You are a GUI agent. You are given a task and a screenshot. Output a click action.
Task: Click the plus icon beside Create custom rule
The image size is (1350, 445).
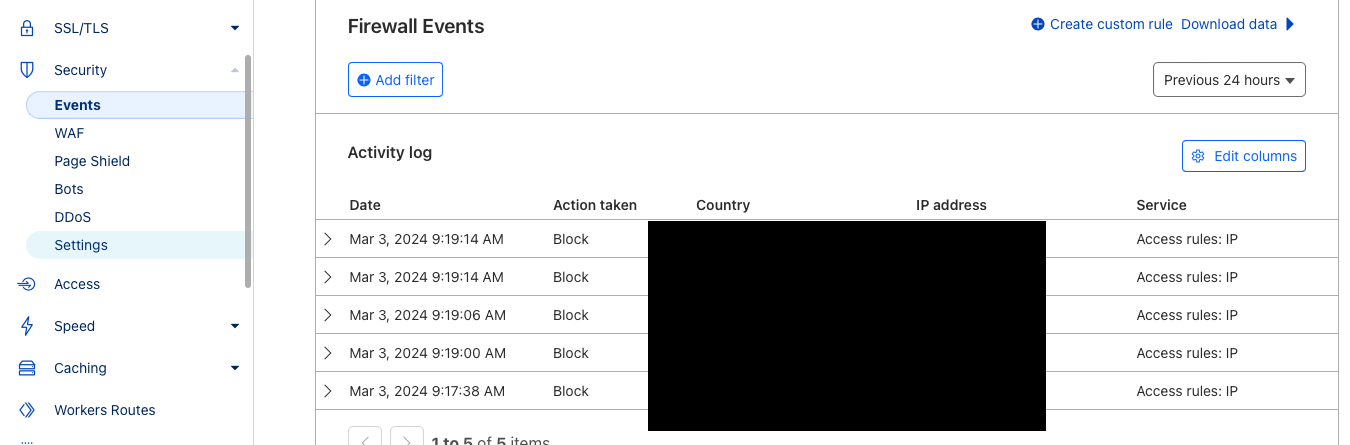1038,24
